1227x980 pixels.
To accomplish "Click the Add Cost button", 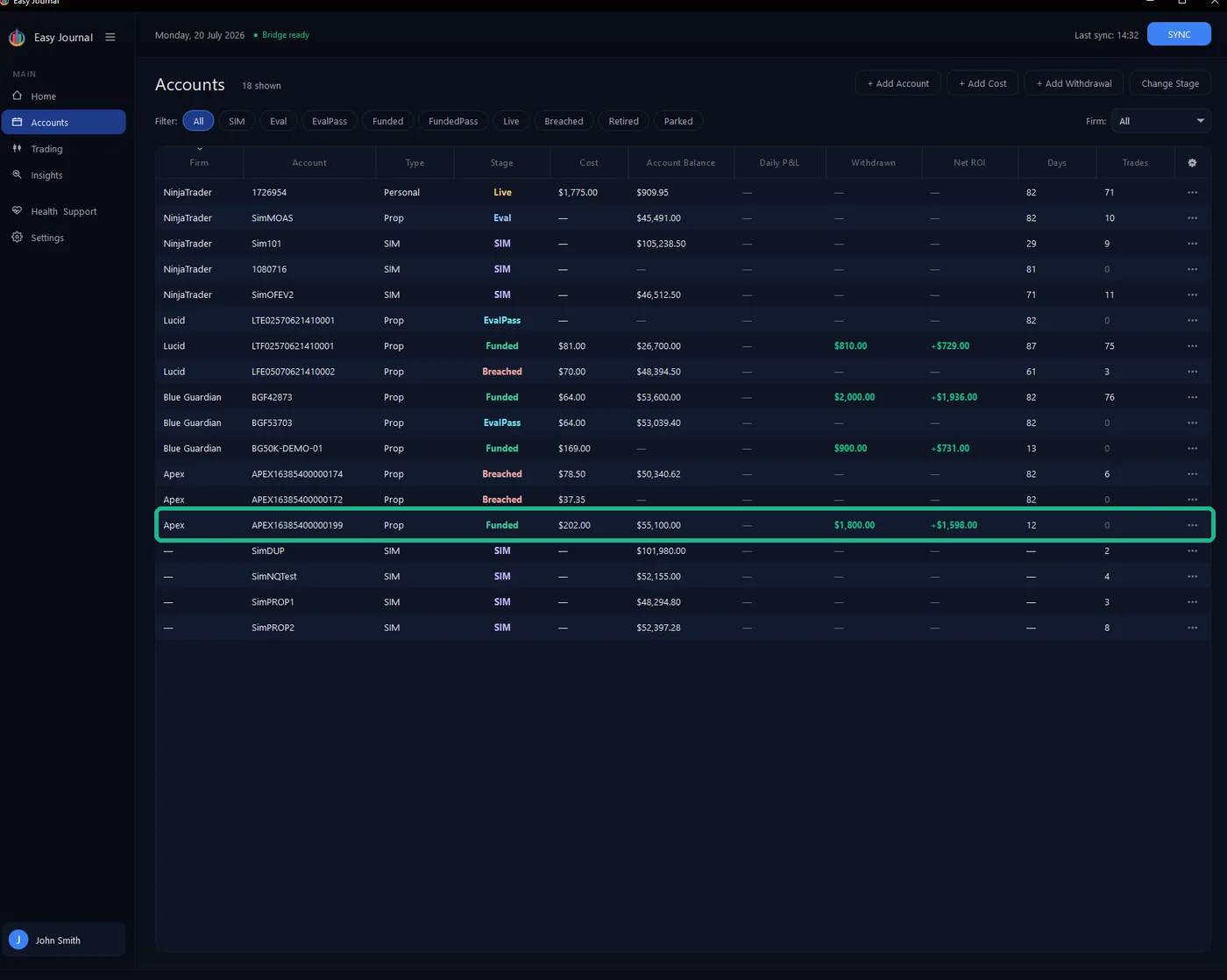I will click(x=982, y=83).
